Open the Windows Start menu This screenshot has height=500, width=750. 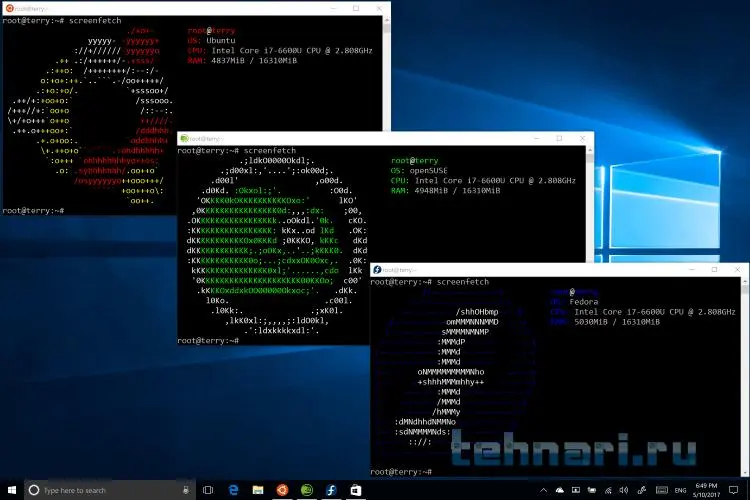pos(12,490)
